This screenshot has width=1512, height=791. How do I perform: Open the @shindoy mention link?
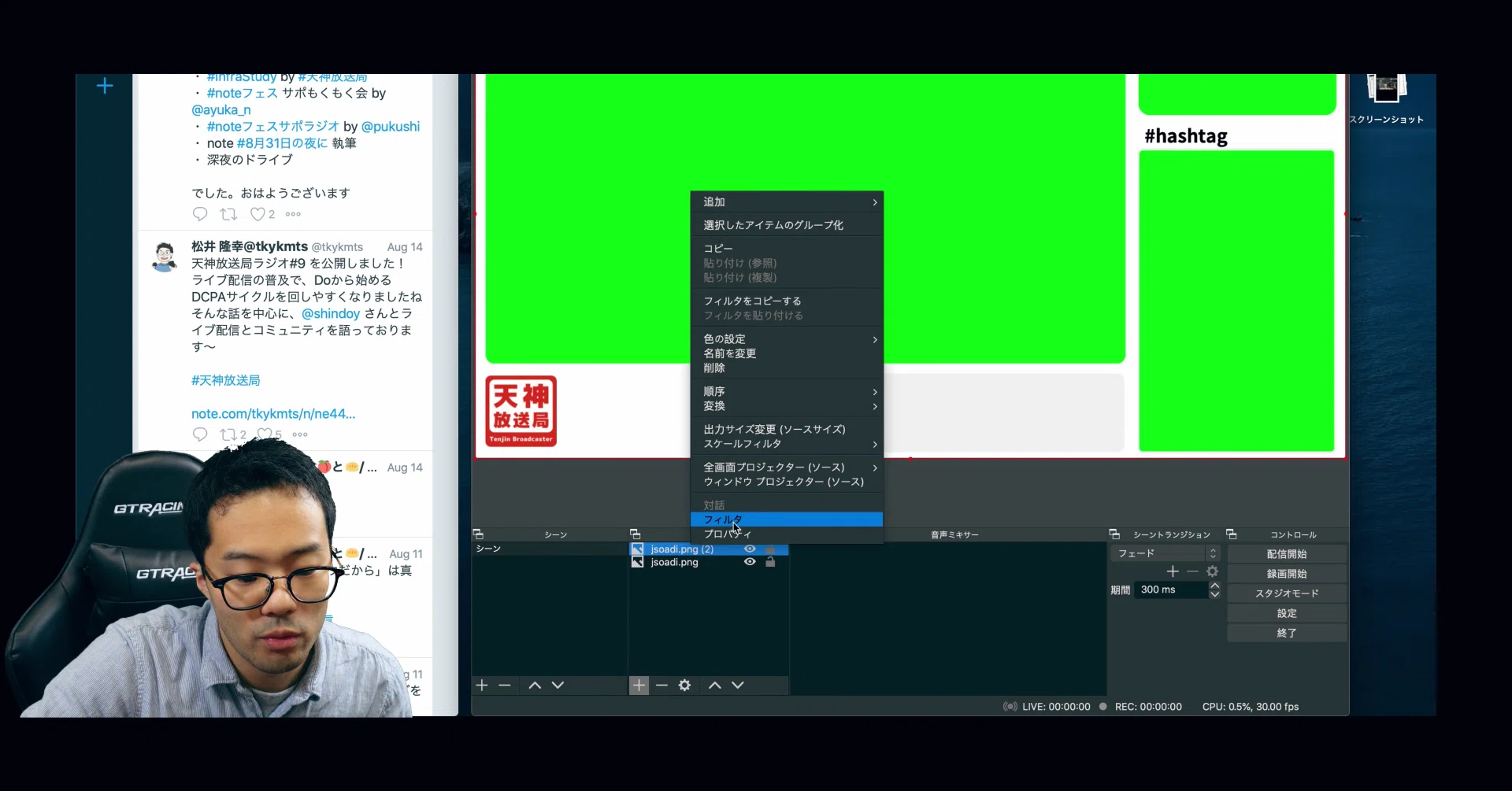tap(331, 313)
